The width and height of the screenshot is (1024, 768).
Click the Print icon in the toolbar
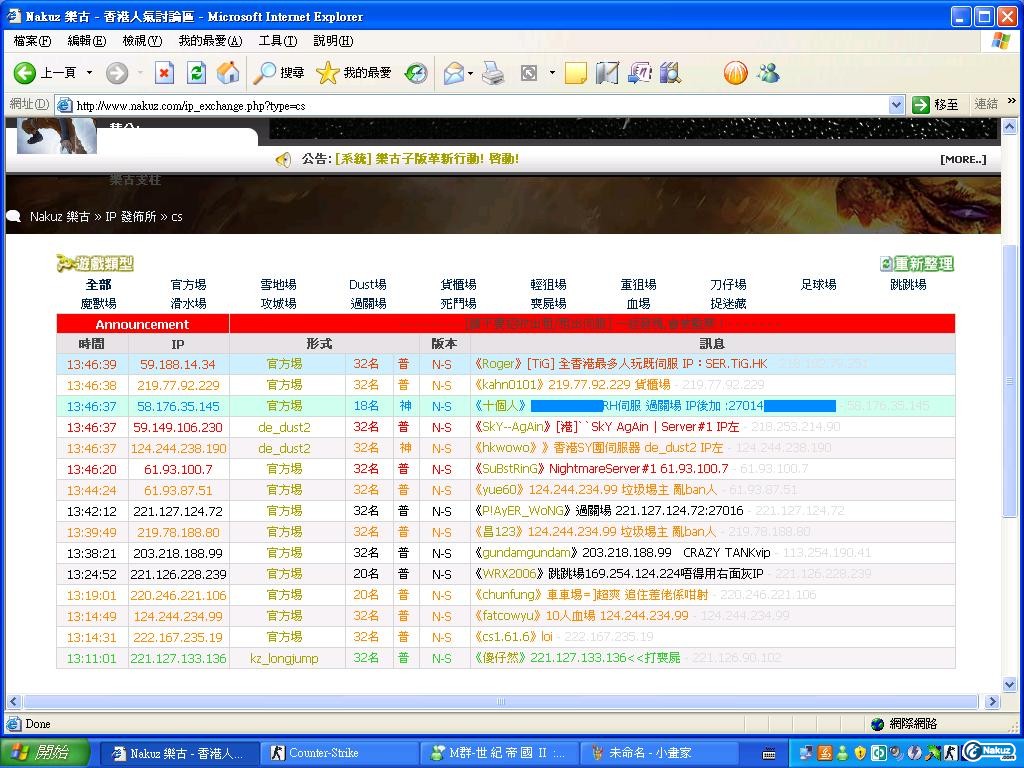tap(493, 73)
